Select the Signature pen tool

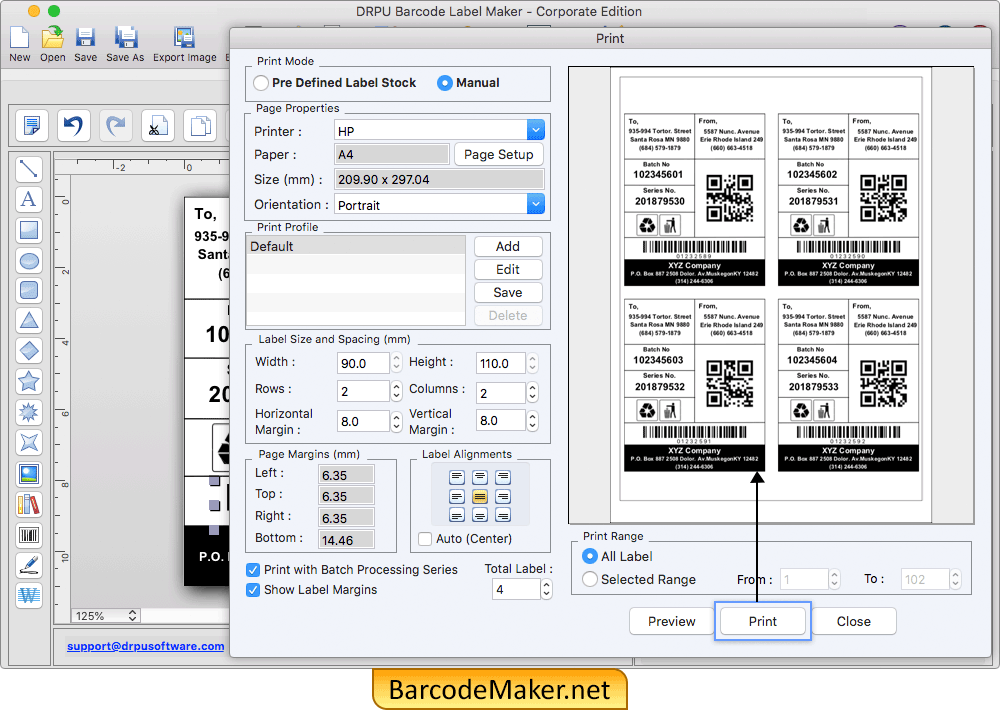(x=29, y=565)
